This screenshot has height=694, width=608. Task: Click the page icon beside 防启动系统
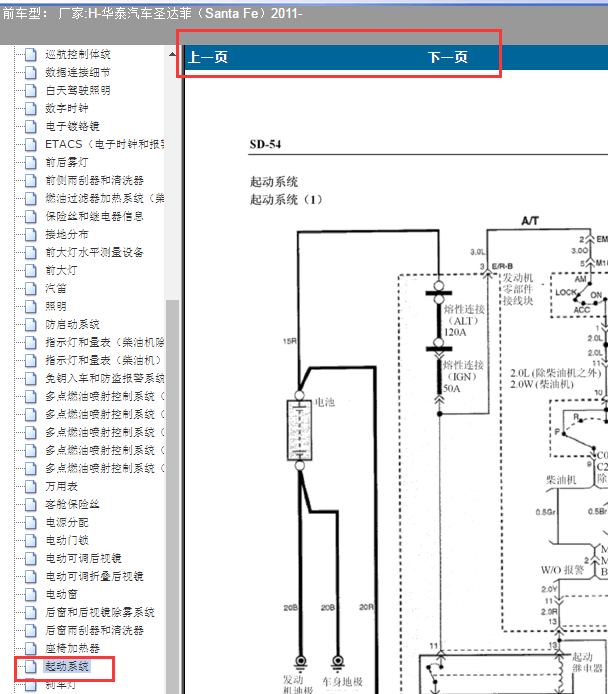31,324
